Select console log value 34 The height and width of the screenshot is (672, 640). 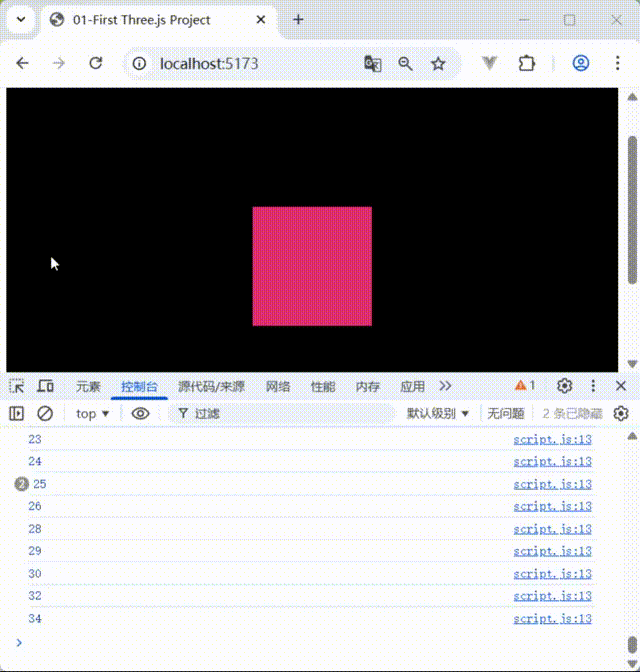[x=35, y=618]
